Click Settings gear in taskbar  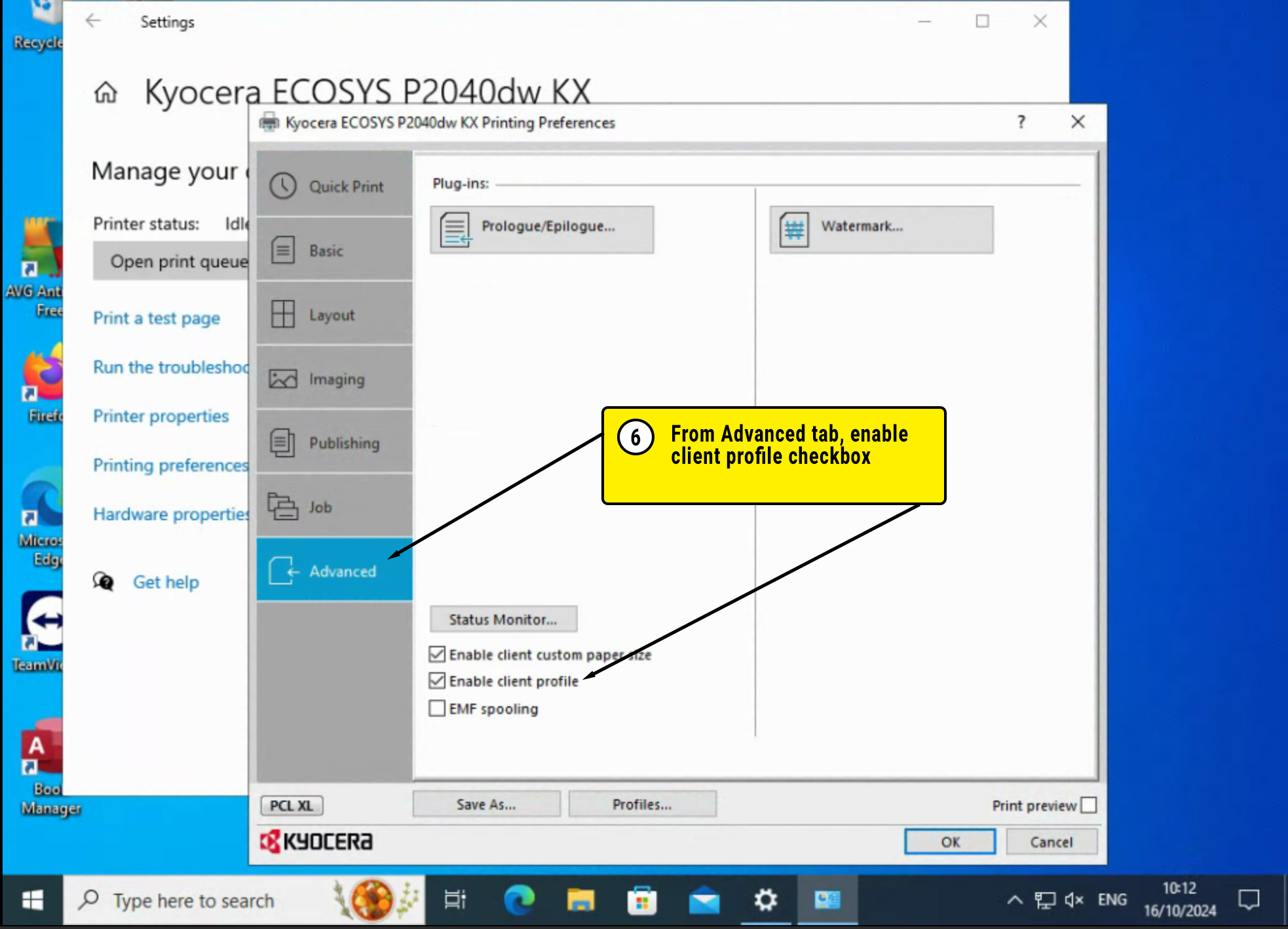click(765, 900)
